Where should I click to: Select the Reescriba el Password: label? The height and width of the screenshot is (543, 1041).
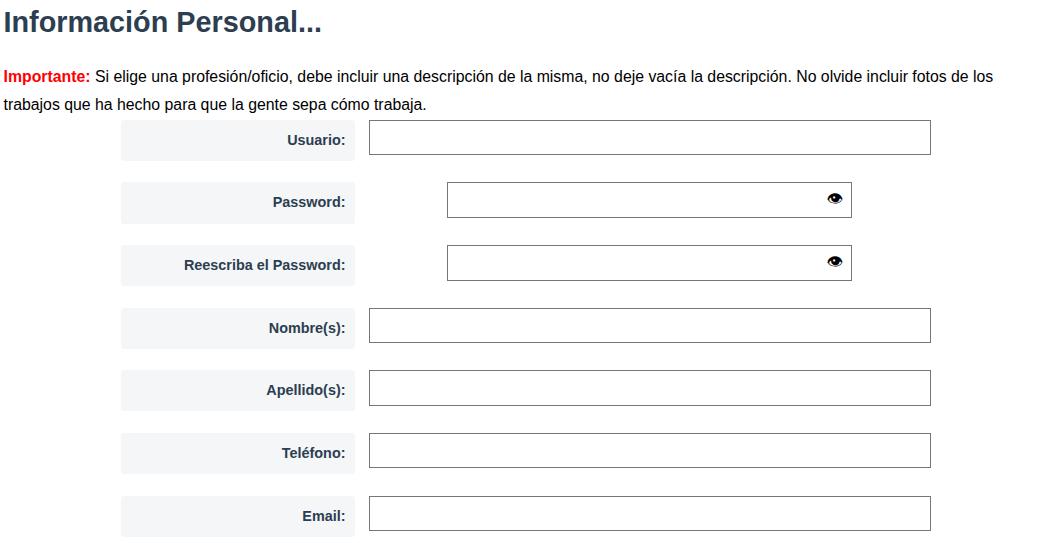264,265
